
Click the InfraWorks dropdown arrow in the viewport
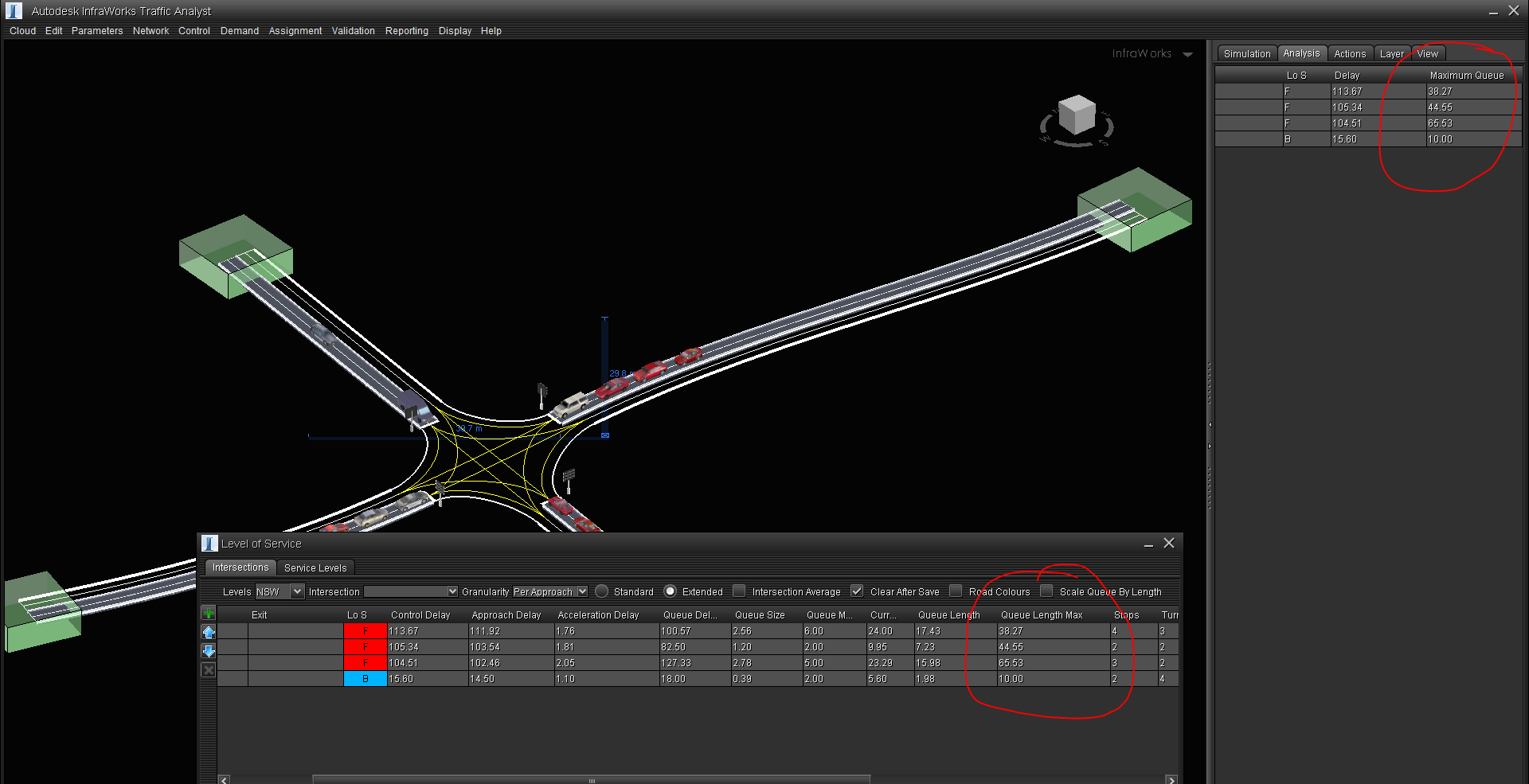point(1188,54)
